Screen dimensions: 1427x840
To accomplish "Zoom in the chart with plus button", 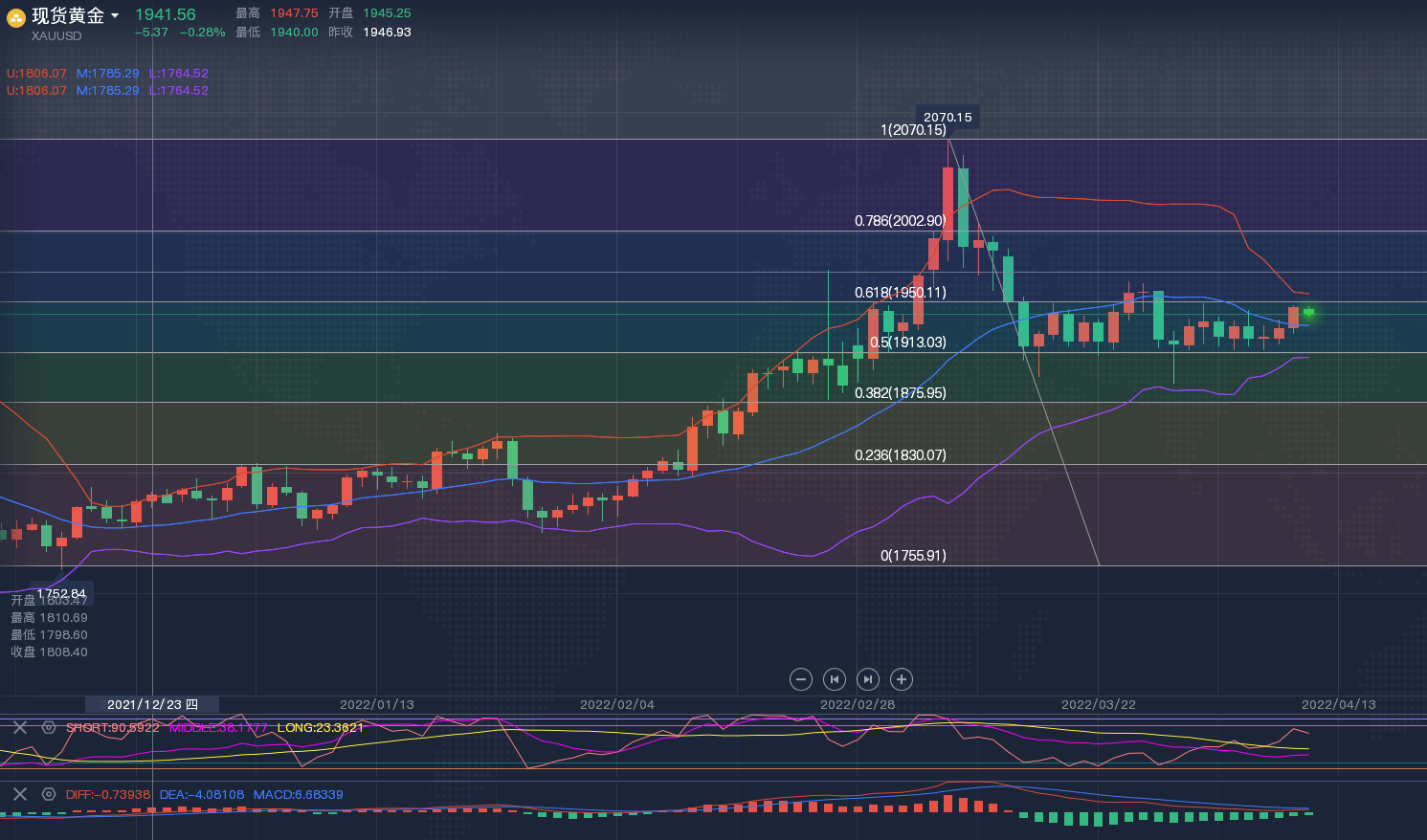I will (x=902, y=679).
